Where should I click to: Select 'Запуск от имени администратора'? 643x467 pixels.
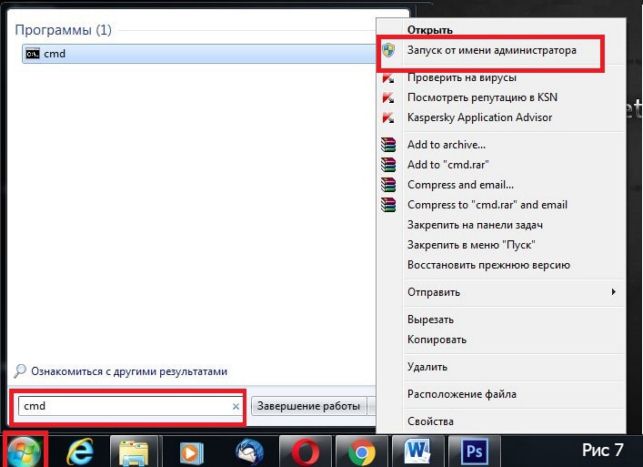click(x=492, y=50)
